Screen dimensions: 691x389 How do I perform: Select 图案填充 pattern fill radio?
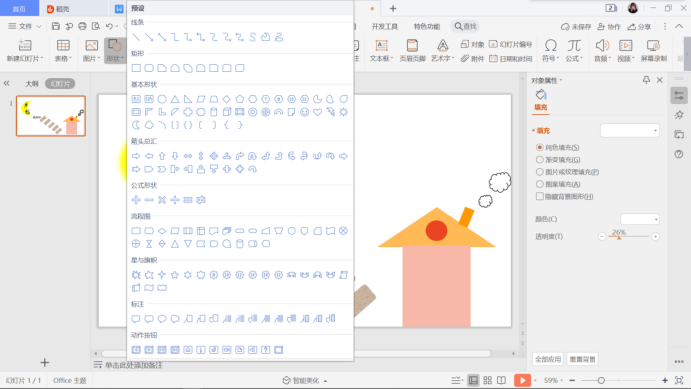(x=539, y=184)
